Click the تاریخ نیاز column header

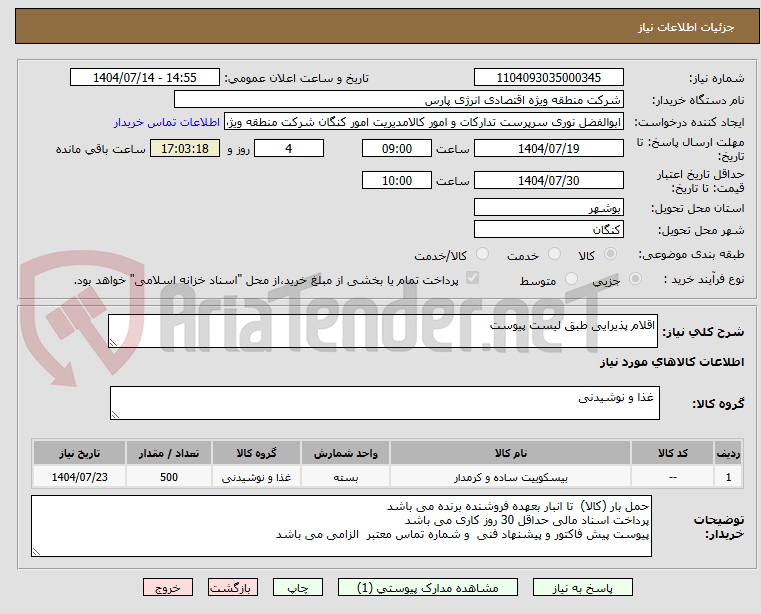[x=79, y=453]
